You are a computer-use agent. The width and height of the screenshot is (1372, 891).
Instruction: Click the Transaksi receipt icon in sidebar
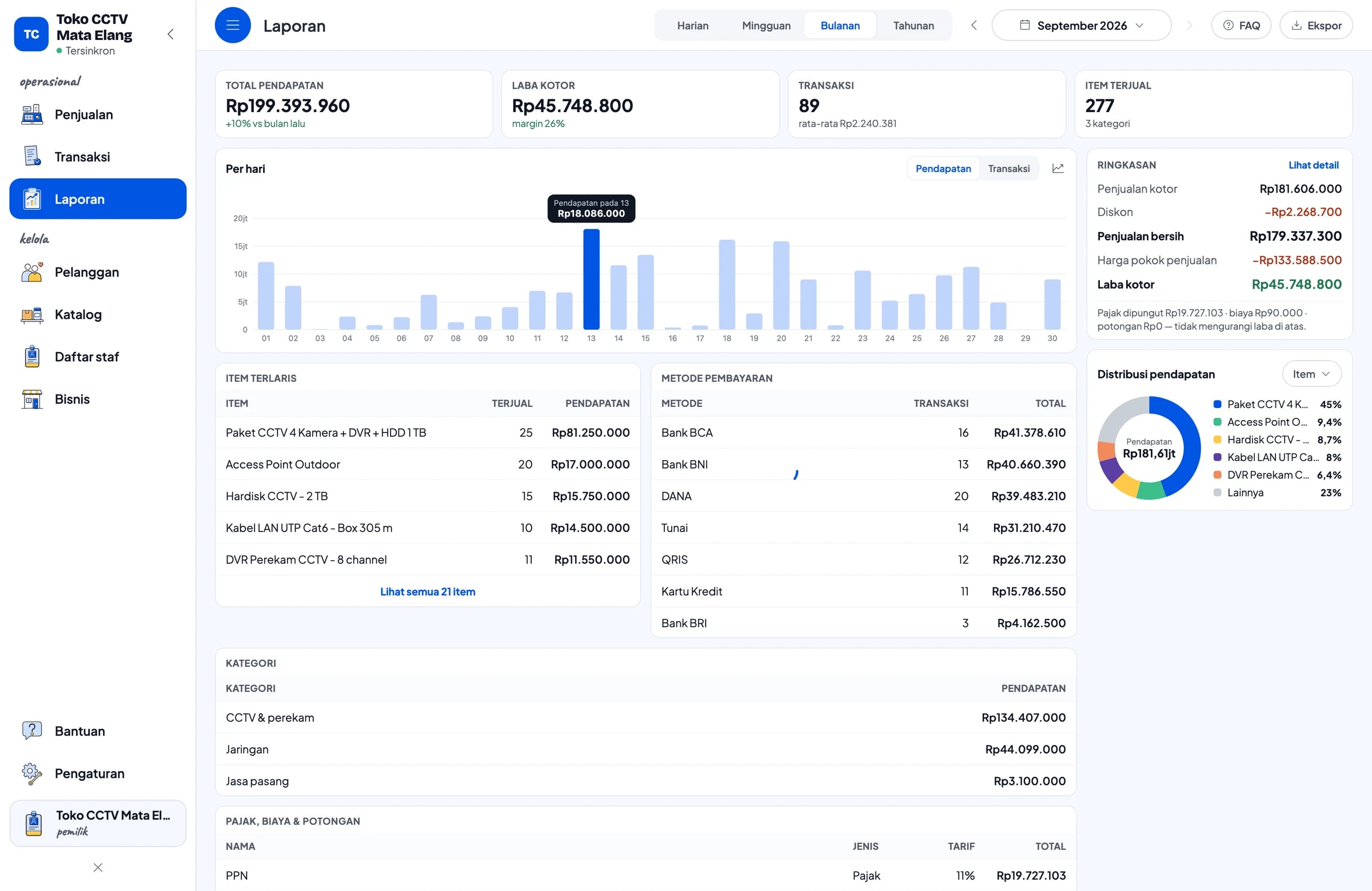point(31,157)
